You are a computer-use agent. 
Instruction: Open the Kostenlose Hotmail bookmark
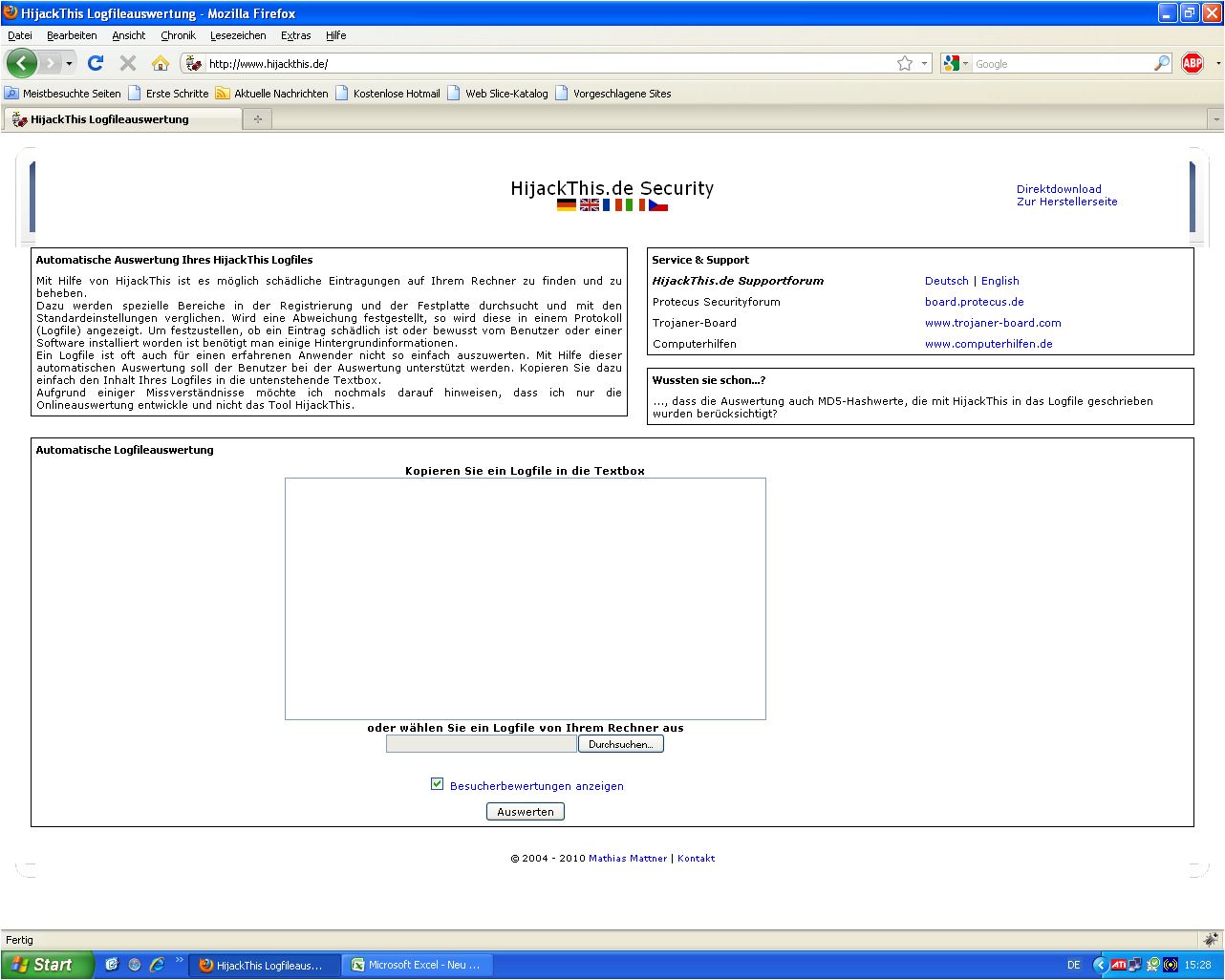[x=388, y=94]
